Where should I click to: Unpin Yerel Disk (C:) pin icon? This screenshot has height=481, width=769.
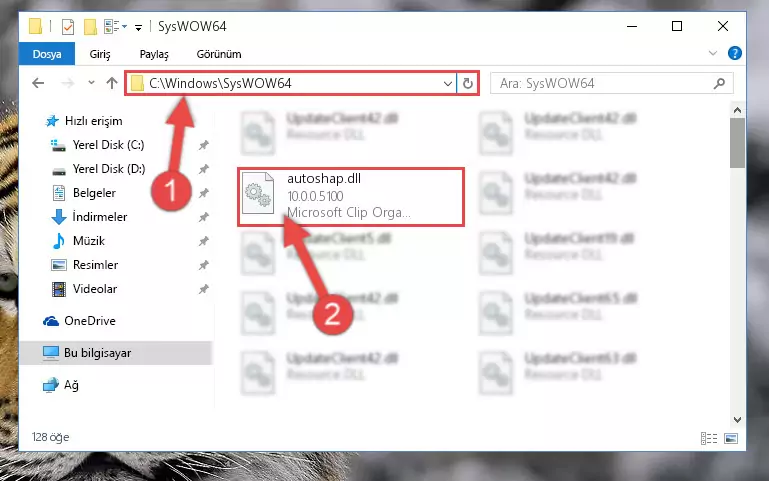coord(204,145)
